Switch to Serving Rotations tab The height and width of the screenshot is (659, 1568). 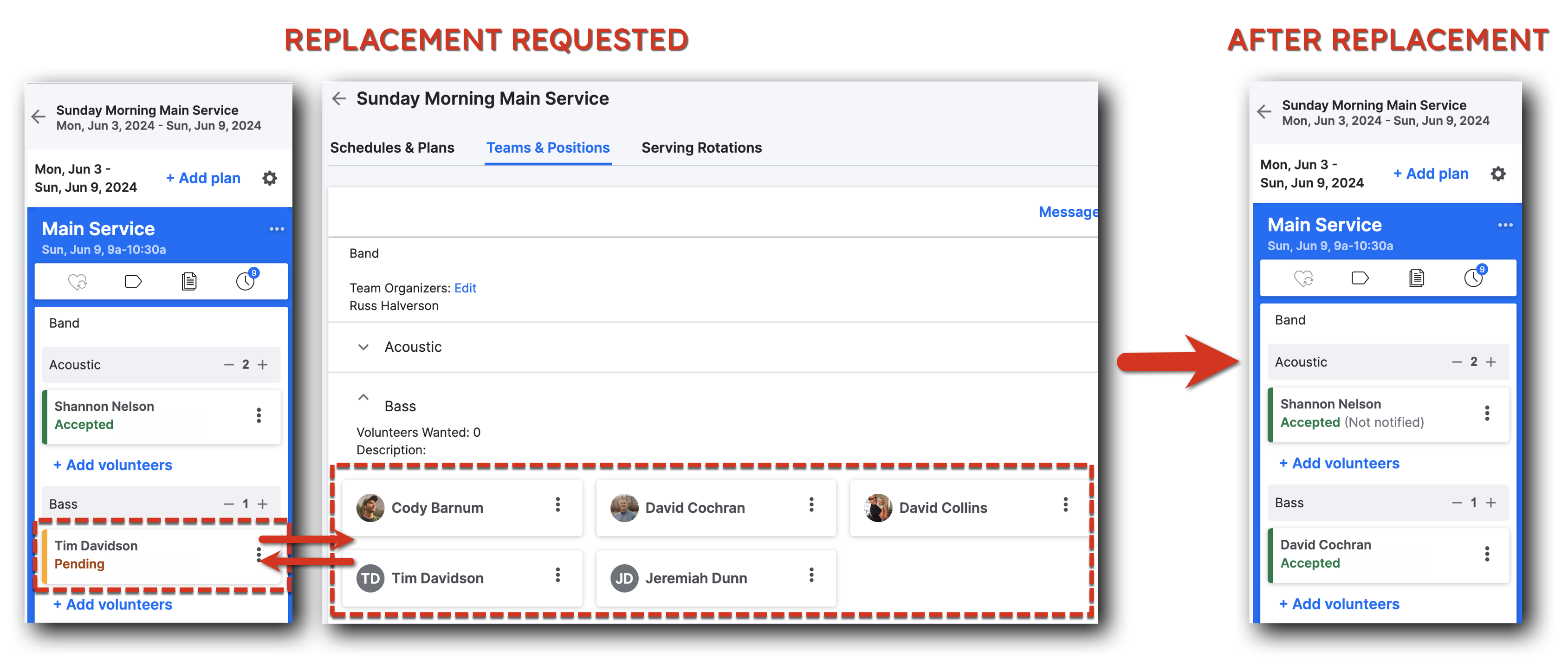pos(701,148)
